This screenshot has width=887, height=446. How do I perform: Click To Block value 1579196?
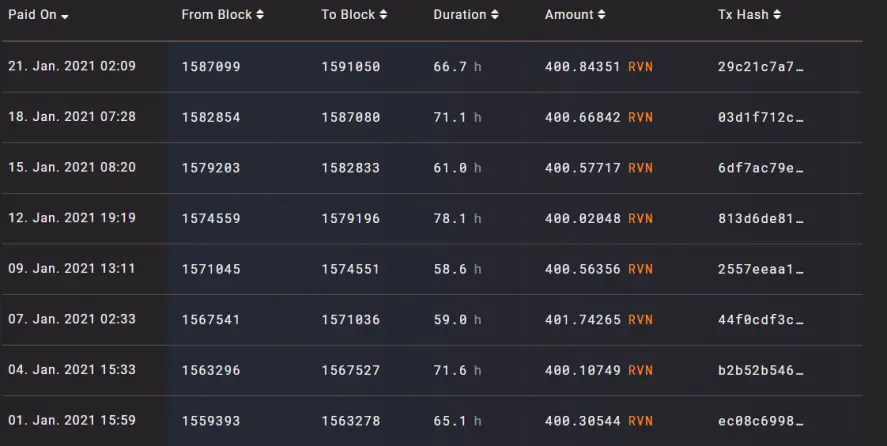(x=351, y=218)
